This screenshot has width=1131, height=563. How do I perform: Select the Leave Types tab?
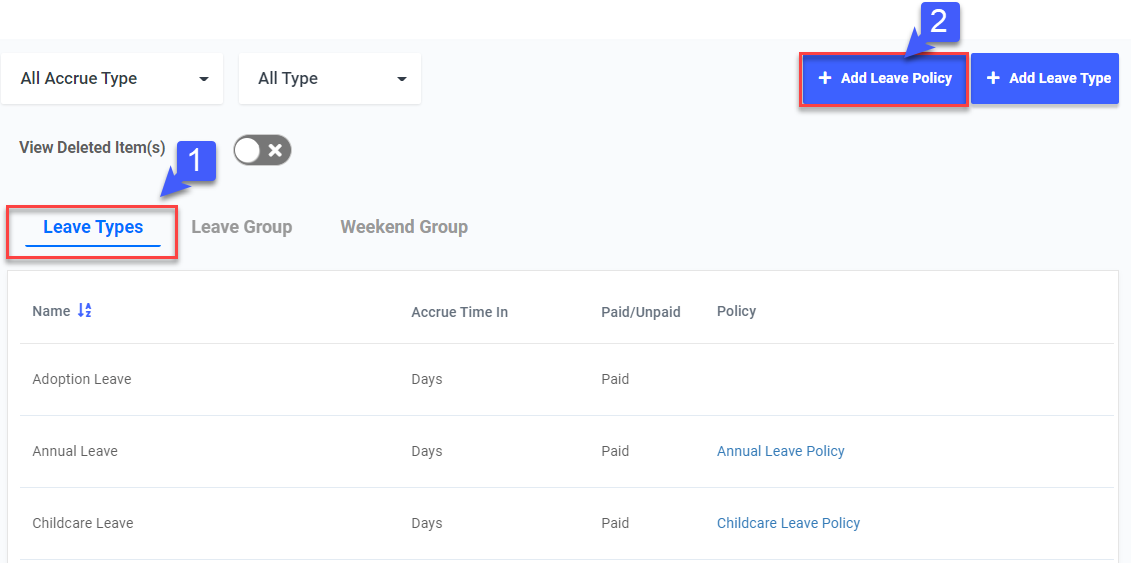pyautogui.click(x=93, y=227)
